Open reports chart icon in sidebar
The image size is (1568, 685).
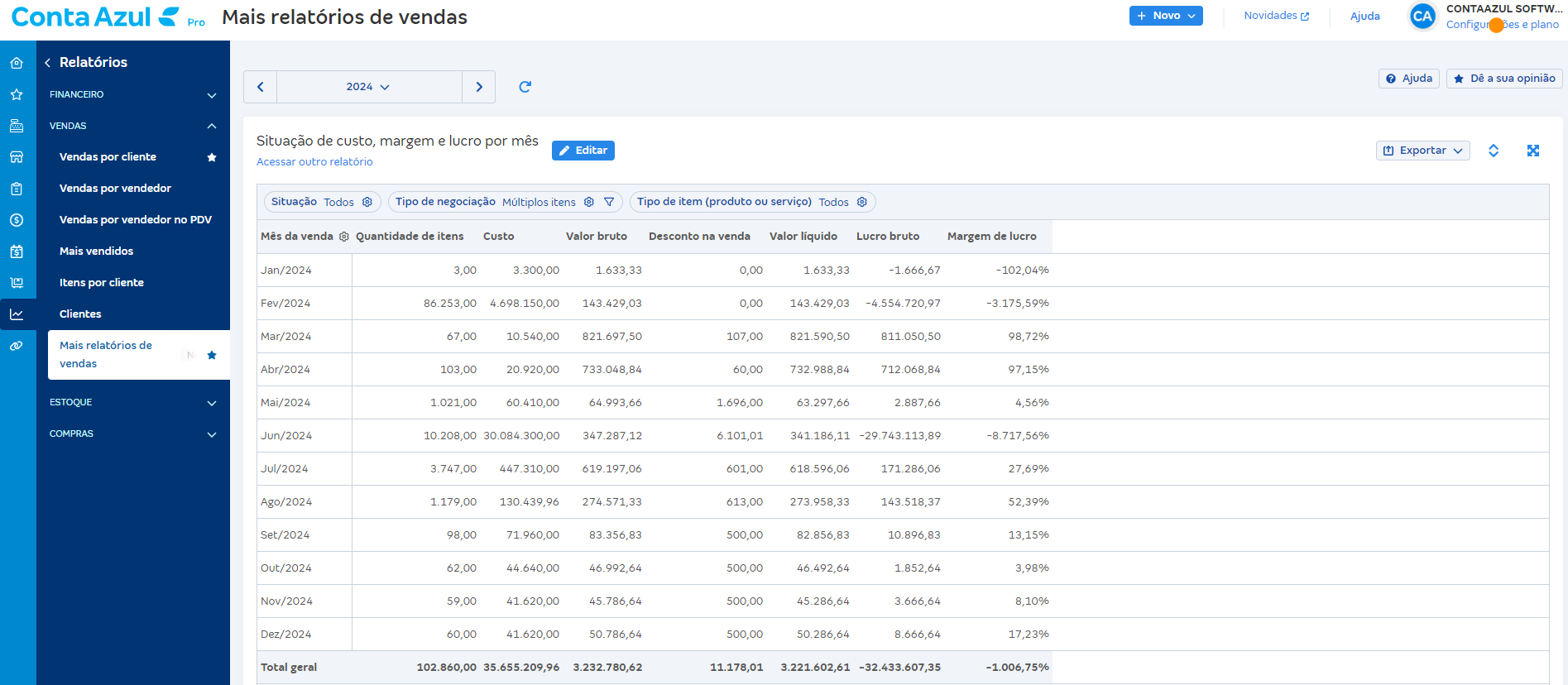(17, 314)
